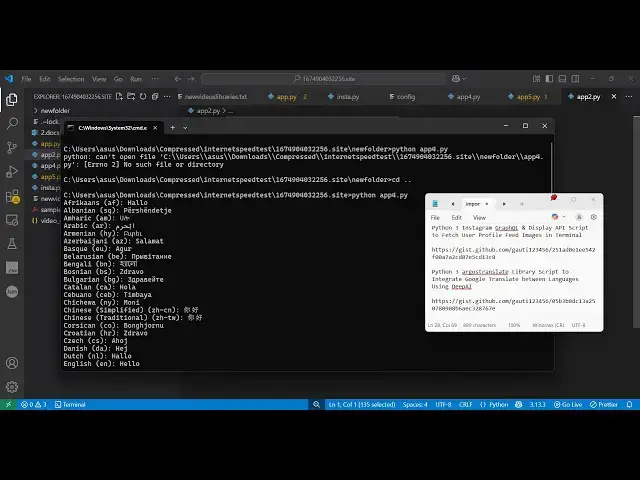
Task: Collapse all folders in Explorer
Action: coord(155,97)
